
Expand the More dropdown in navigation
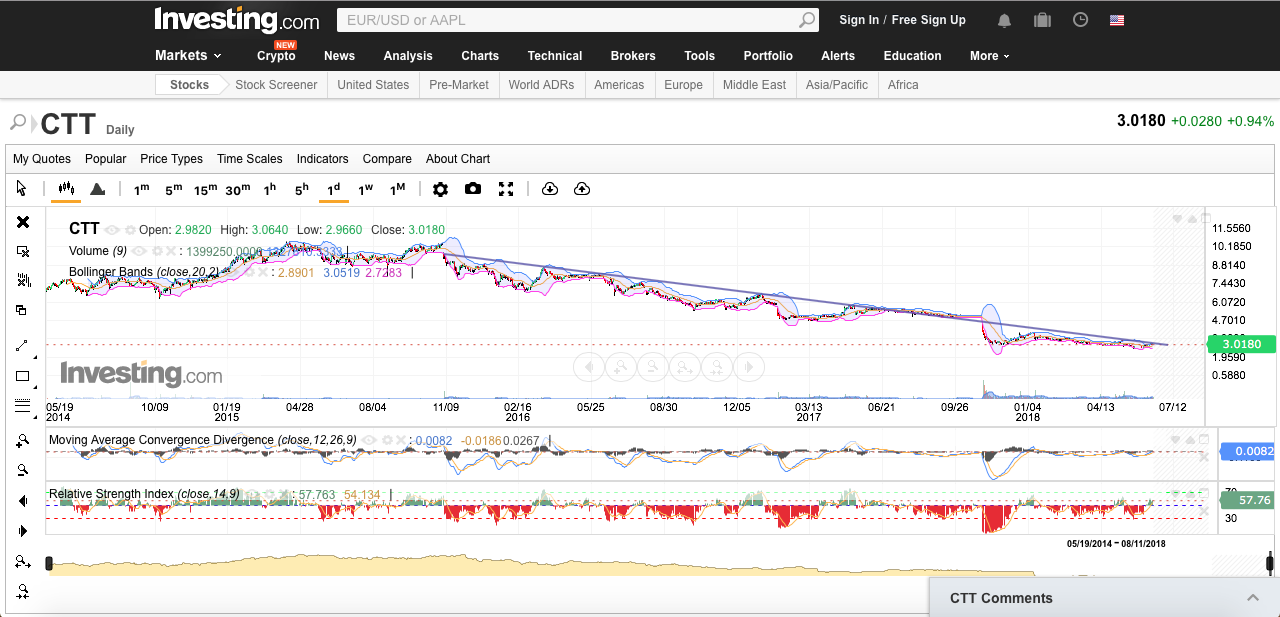(989, 56)
